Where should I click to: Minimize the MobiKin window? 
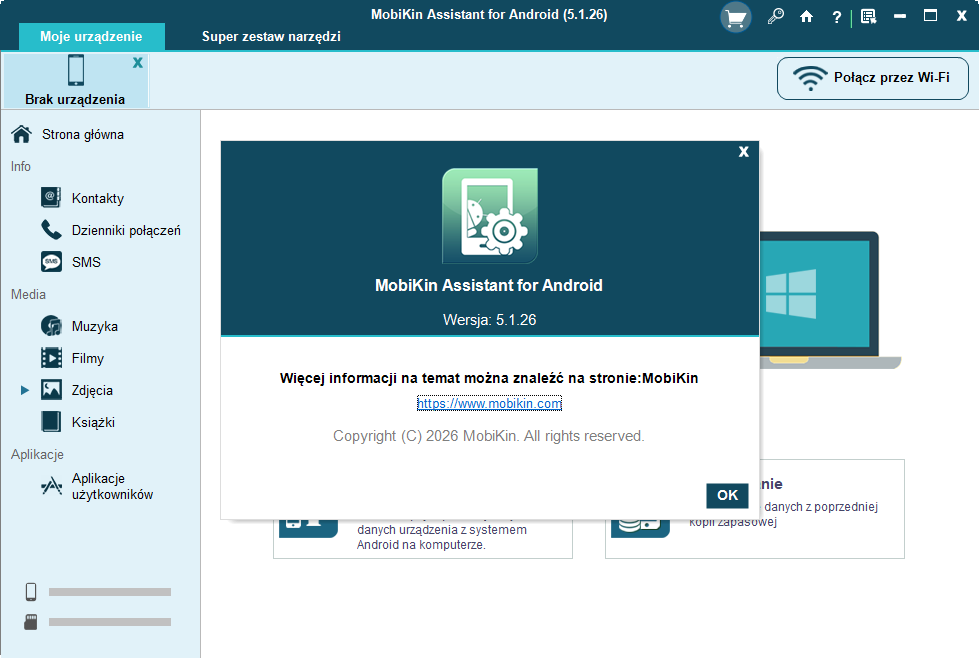click(x=900, y=16)
